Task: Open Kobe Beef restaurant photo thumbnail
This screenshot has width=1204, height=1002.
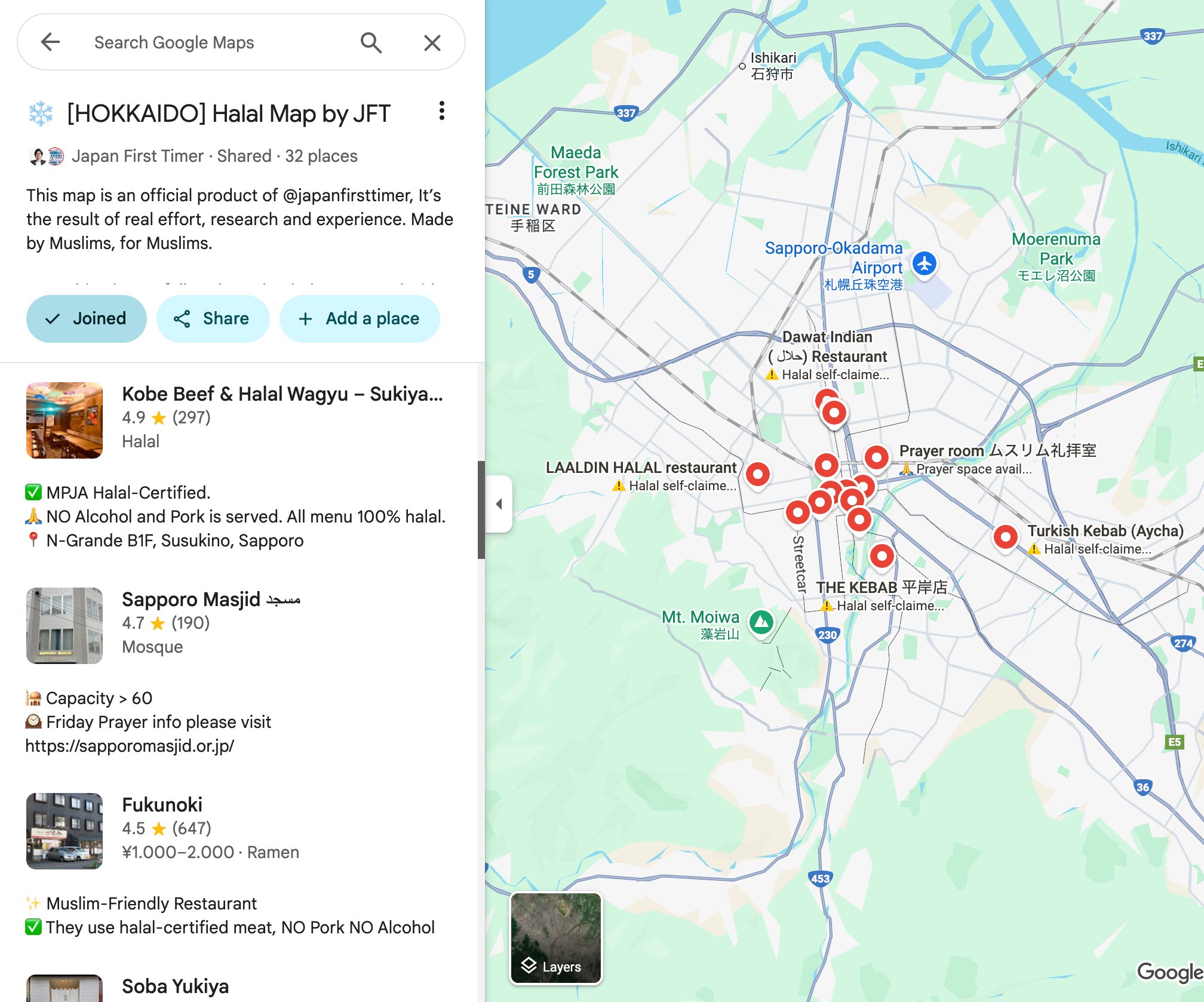Action: coord(64,420)
